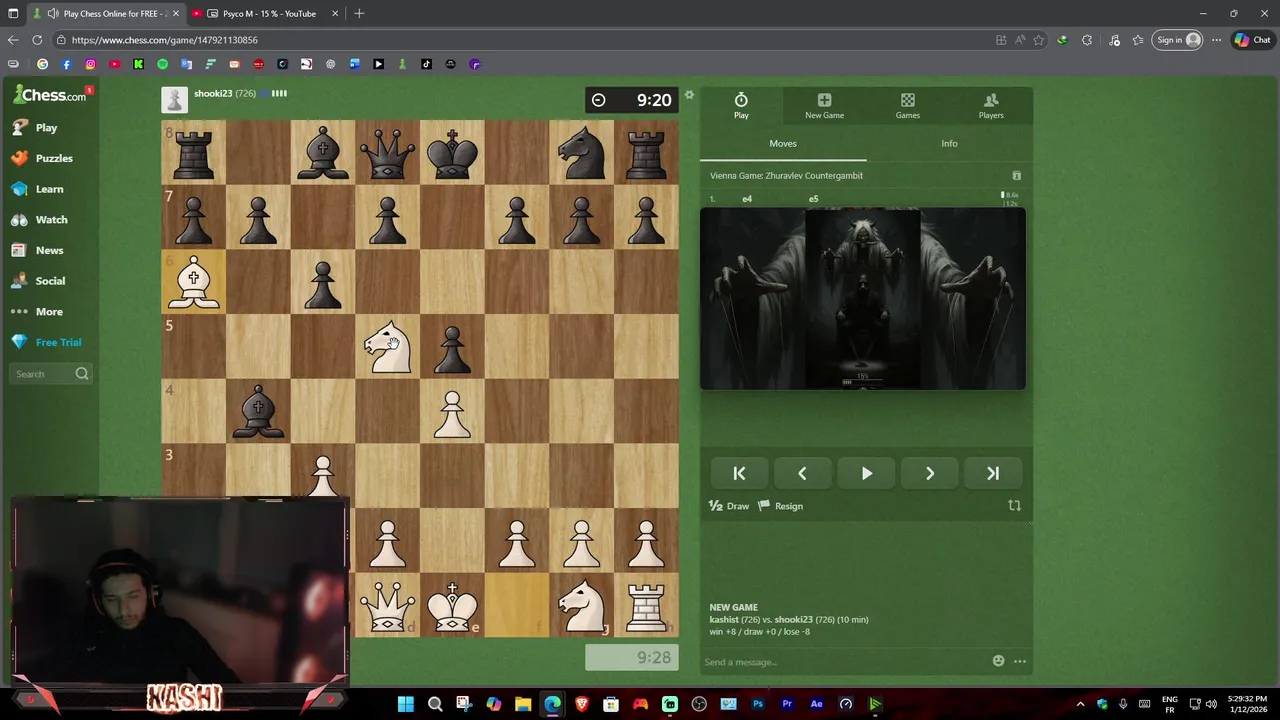Click the e4 move in move list
The image size is (1280, 720).
coord(747,199)
